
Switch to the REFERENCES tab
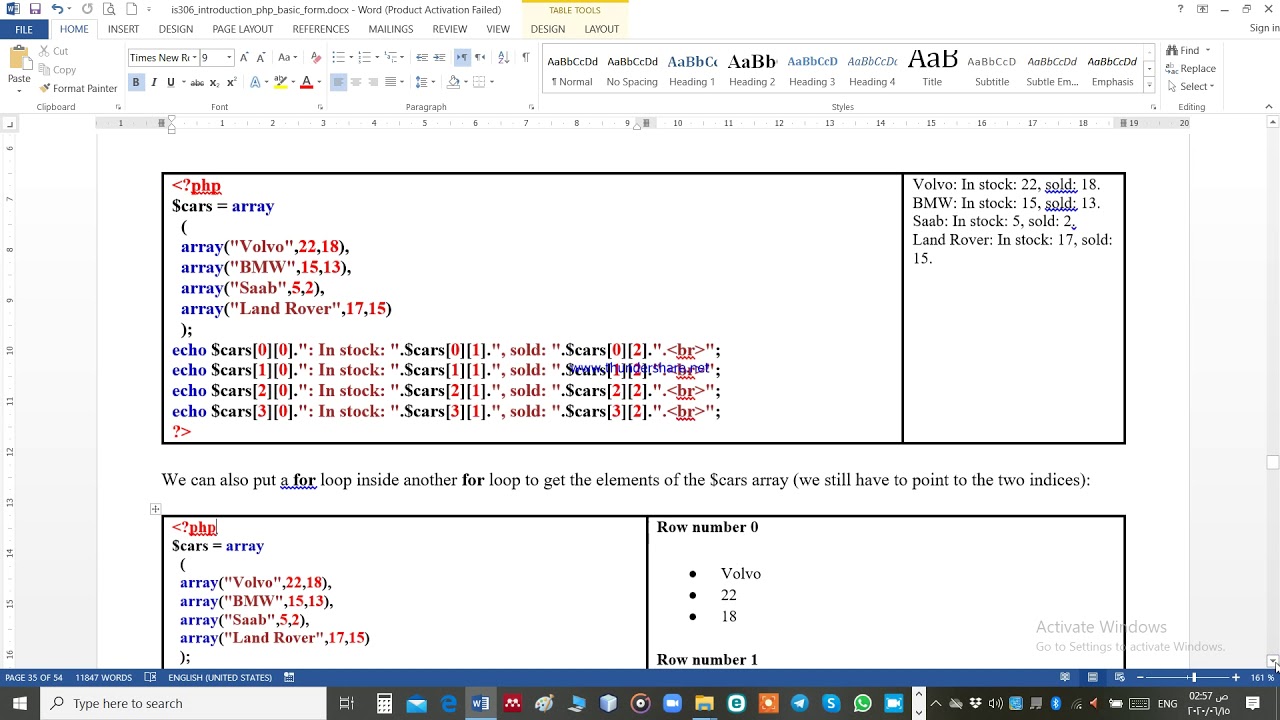[320, 29]
